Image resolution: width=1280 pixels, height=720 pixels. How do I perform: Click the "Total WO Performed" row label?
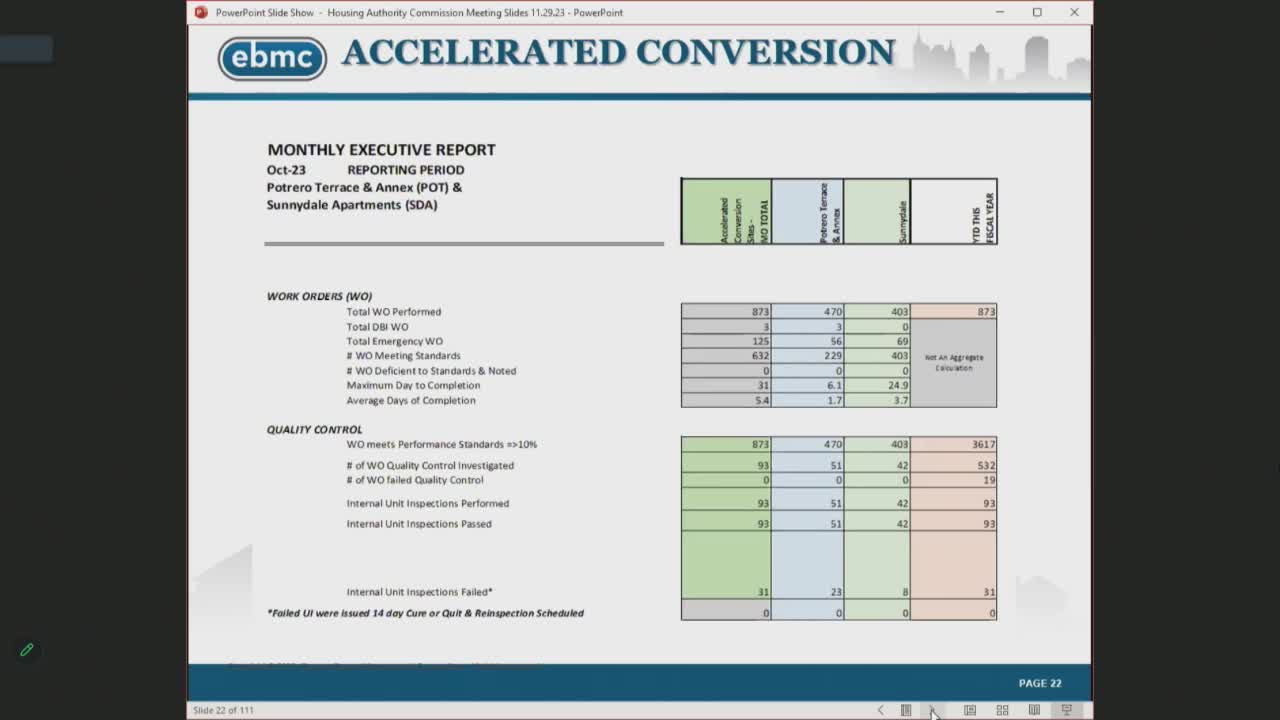pyautogui.click(x=394, y=312)
